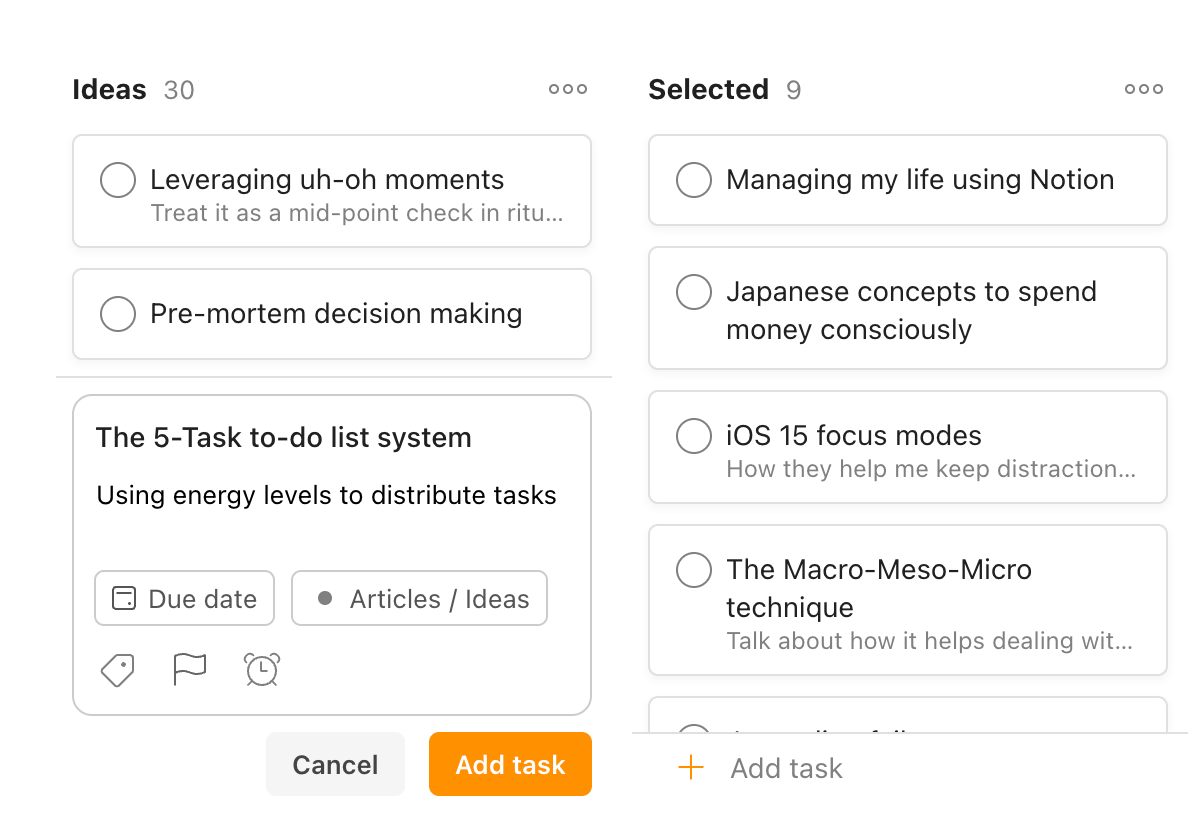Click the task description about energy levels
Viewport: 1200px width, 816px height.
tap(326, 495)
